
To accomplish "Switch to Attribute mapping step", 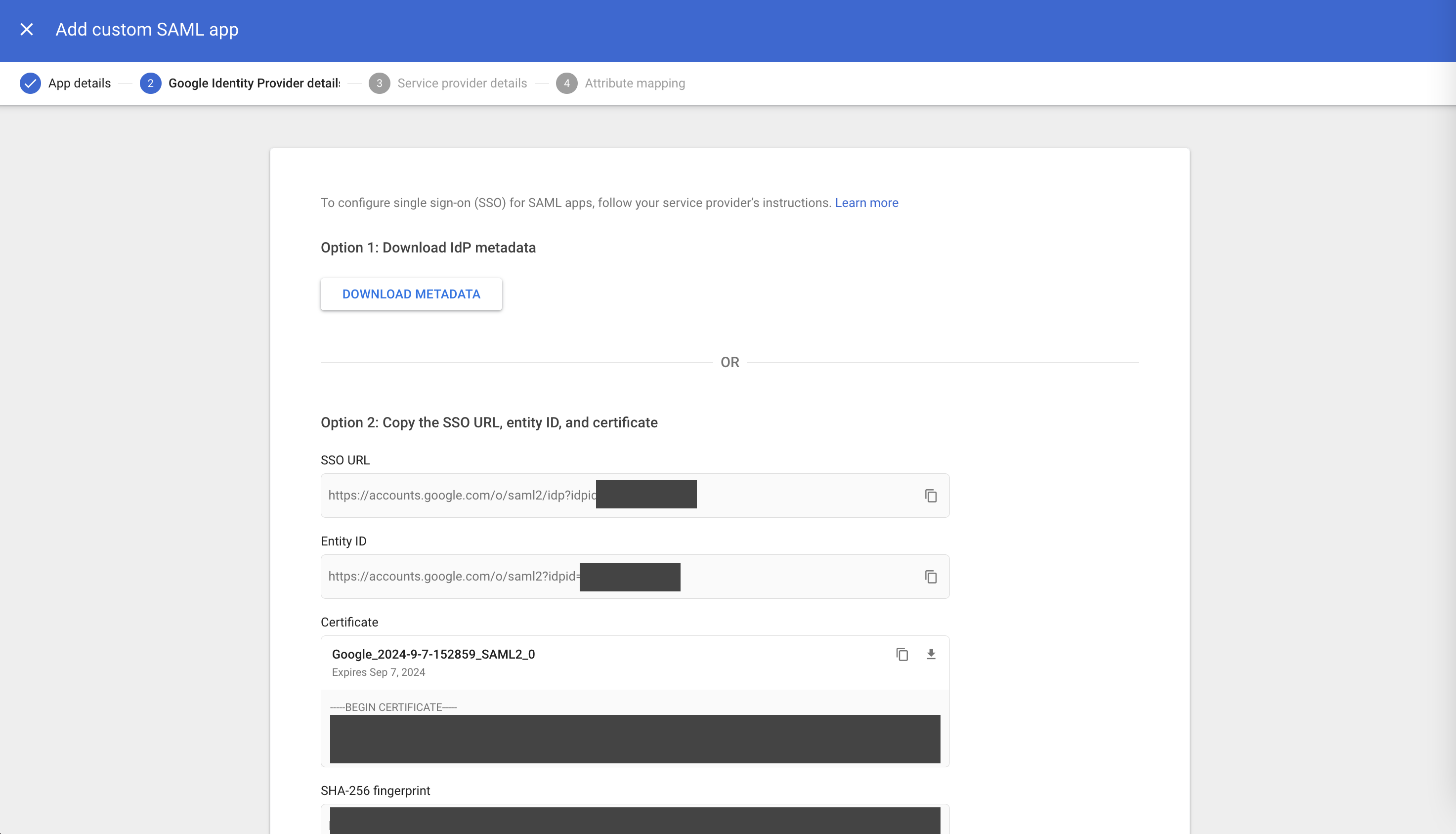I will point(634,83).
